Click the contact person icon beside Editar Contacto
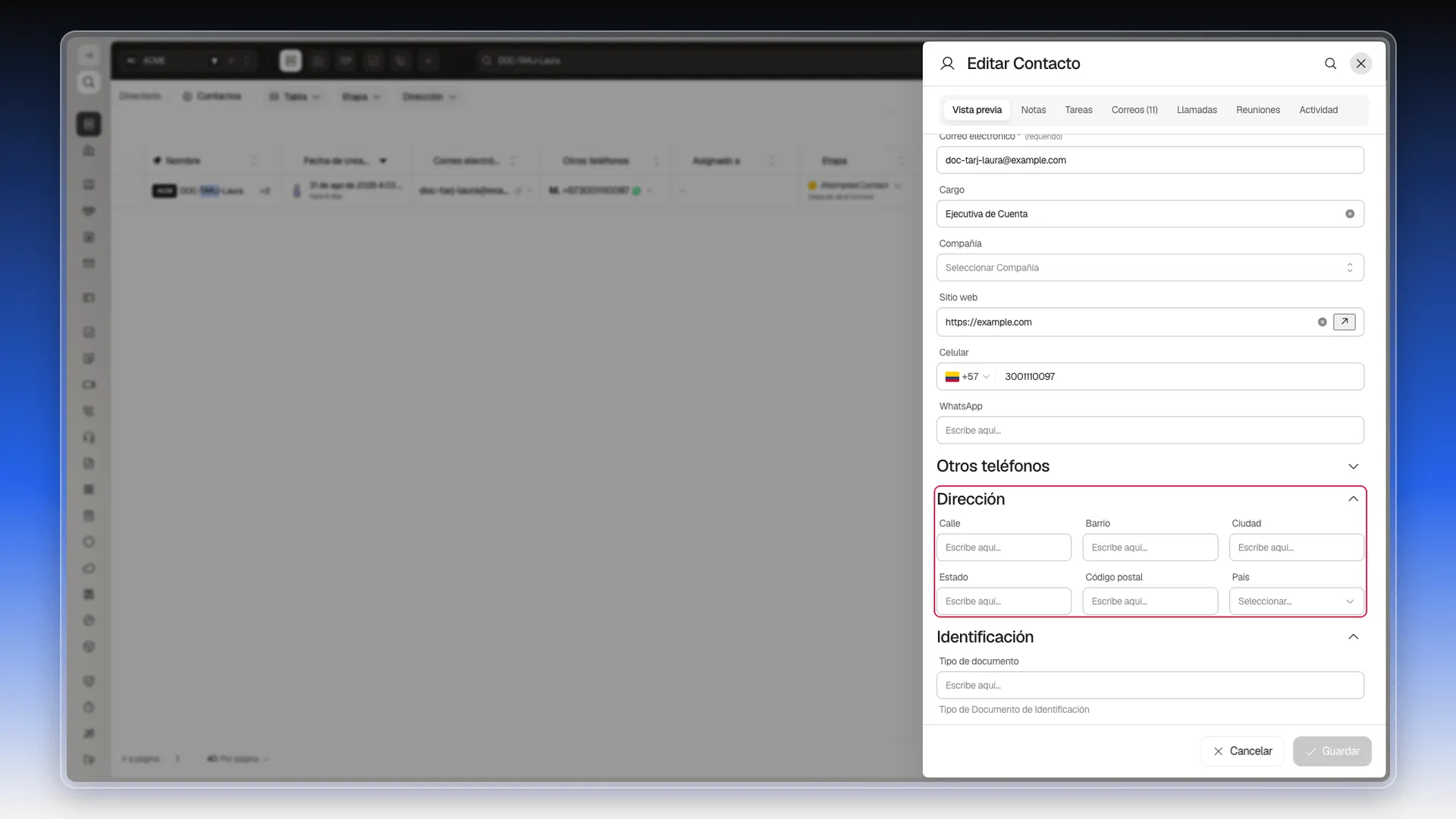This screenshot has height=819, width=1456. [x=947, y=64]
